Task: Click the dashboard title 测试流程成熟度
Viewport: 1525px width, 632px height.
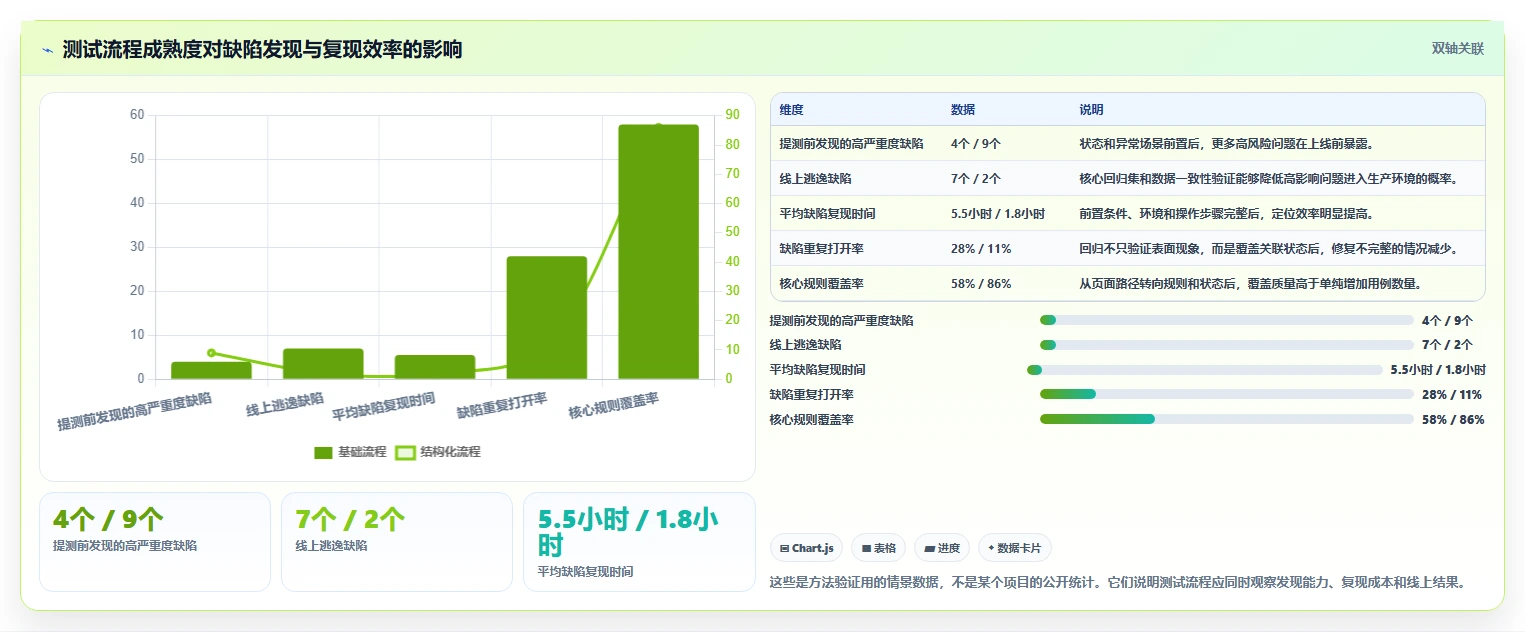Action: 262,50
